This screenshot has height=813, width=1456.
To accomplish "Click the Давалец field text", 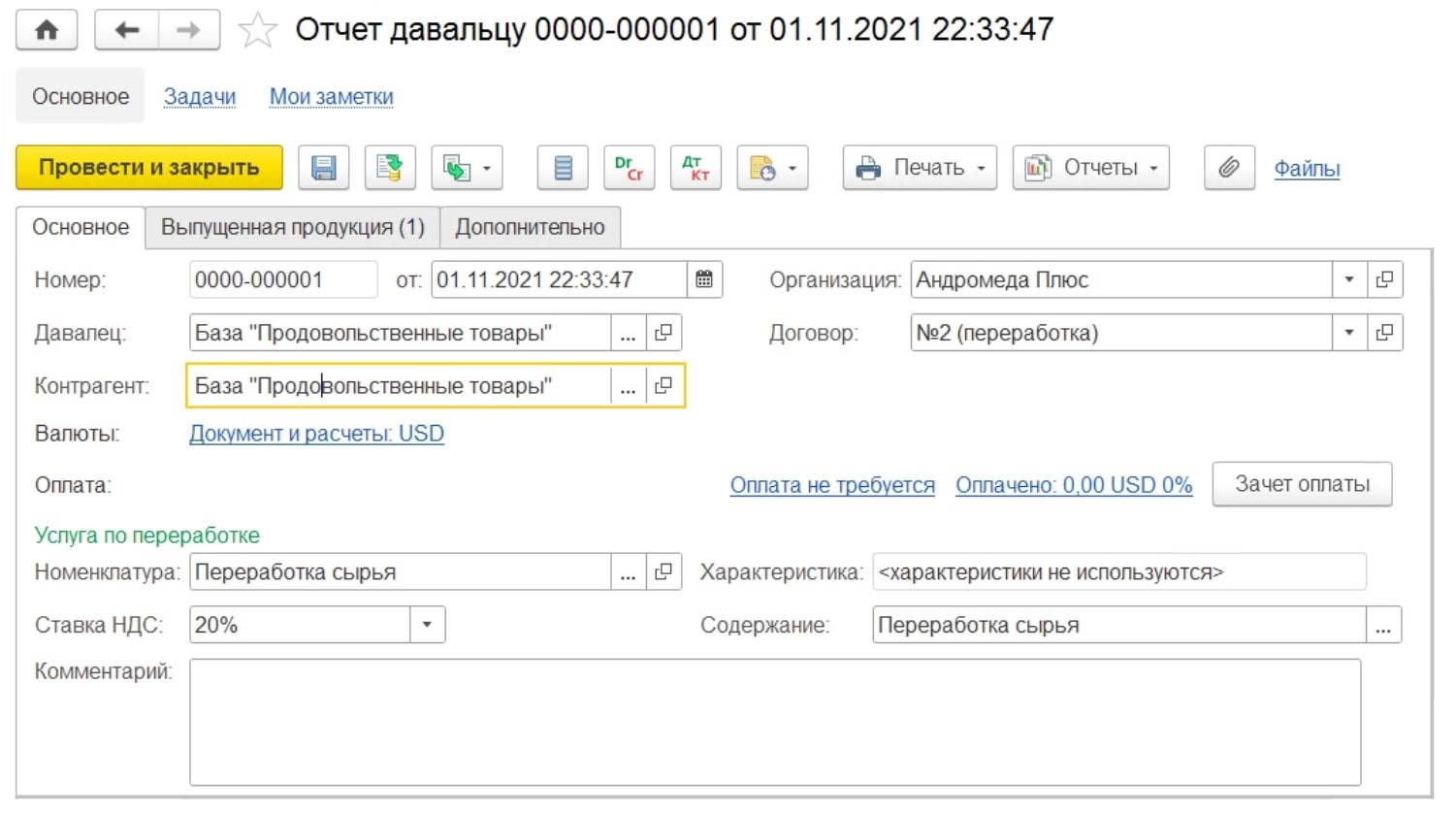I will [400, 333].
